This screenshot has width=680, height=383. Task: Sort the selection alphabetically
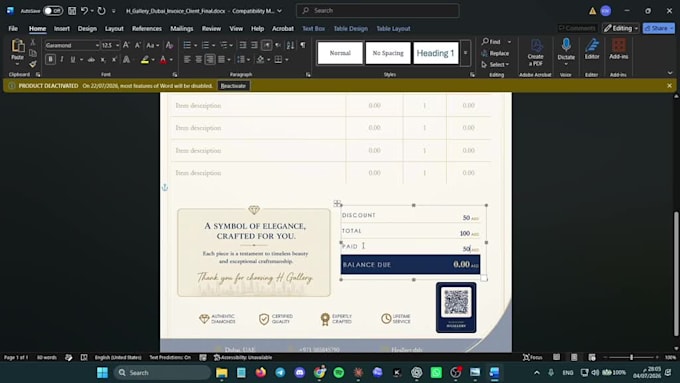291,45
